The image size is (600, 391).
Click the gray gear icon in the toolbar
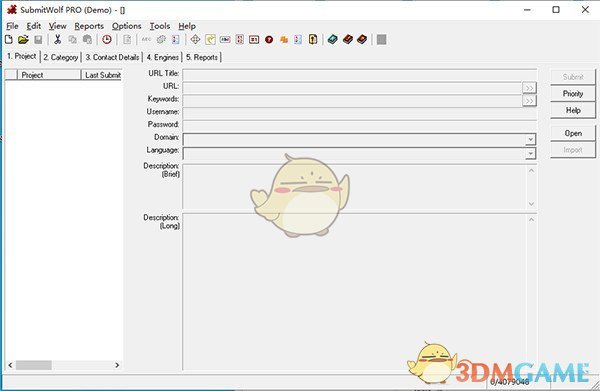(161, 39)
